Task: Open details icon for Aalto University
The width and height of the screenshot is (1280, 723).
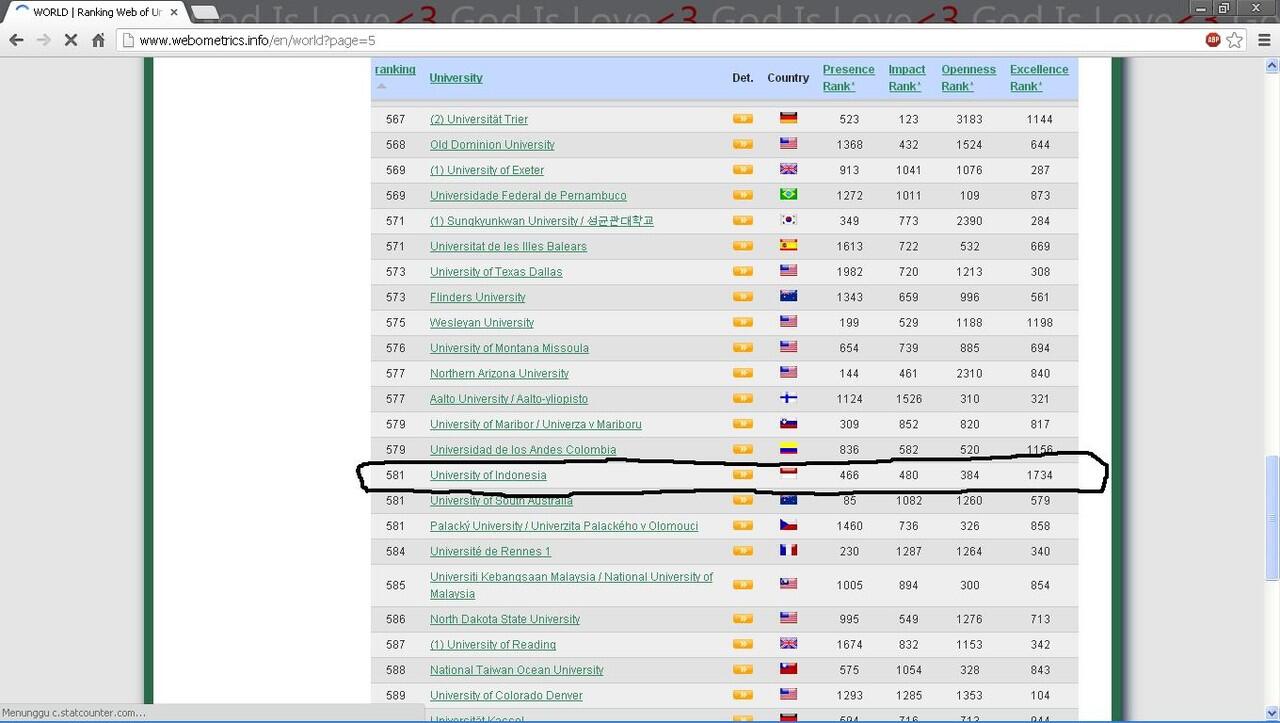Action: coord(742,398)
